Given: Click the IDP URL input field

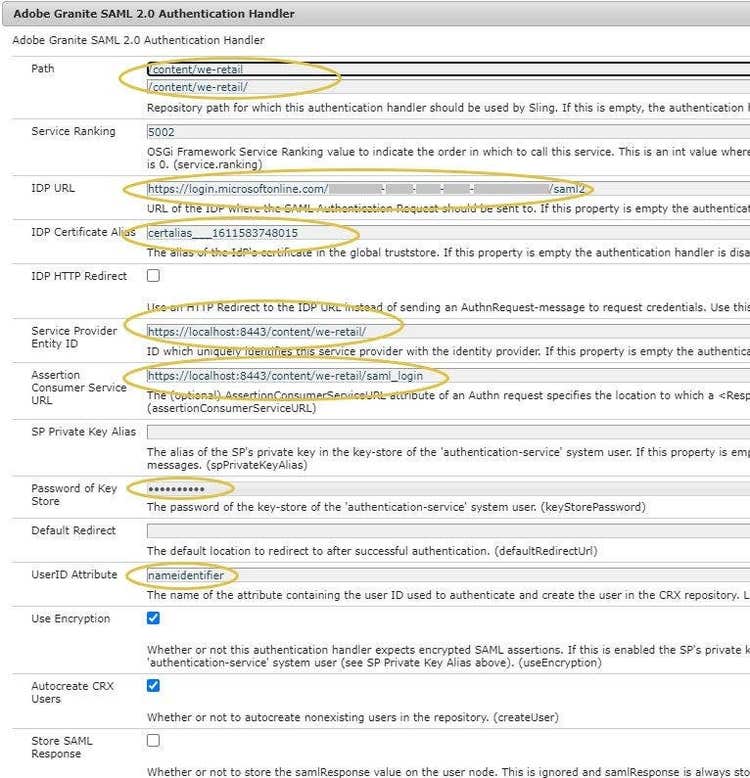Looking at the screenshot, I should tap(440, 188).
